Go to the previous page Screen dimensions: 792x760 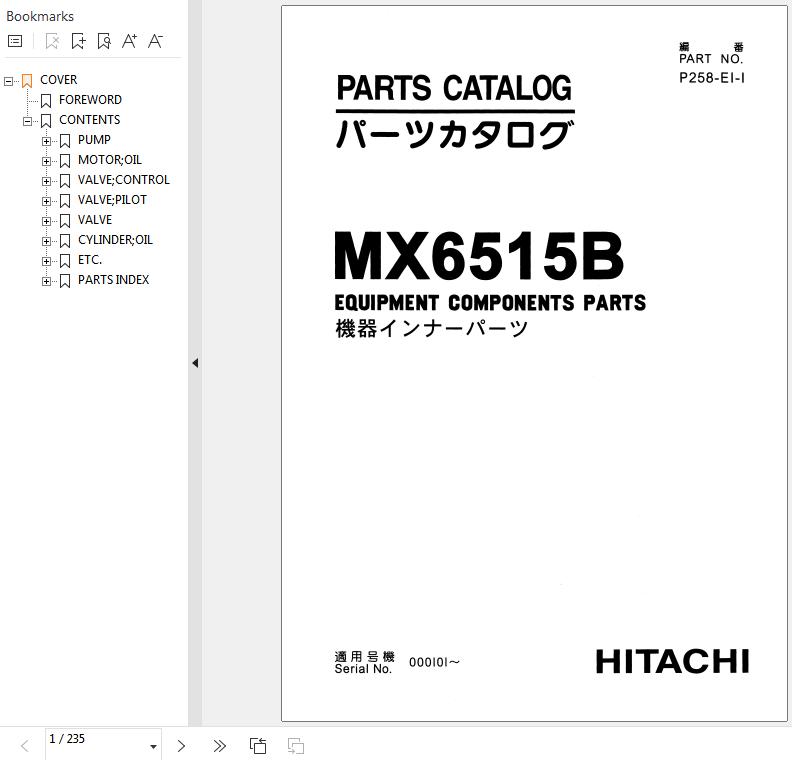(x=24, y=746)
